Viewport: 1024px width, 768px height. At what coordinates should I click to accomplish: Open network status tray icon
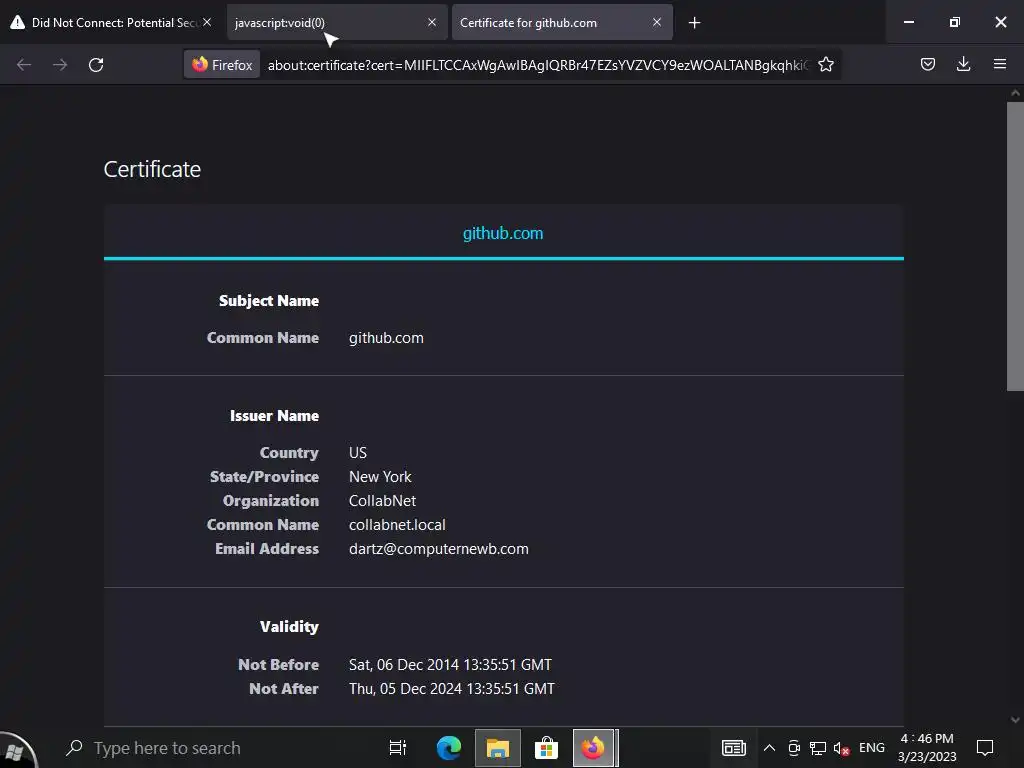(x=818, y=748)
